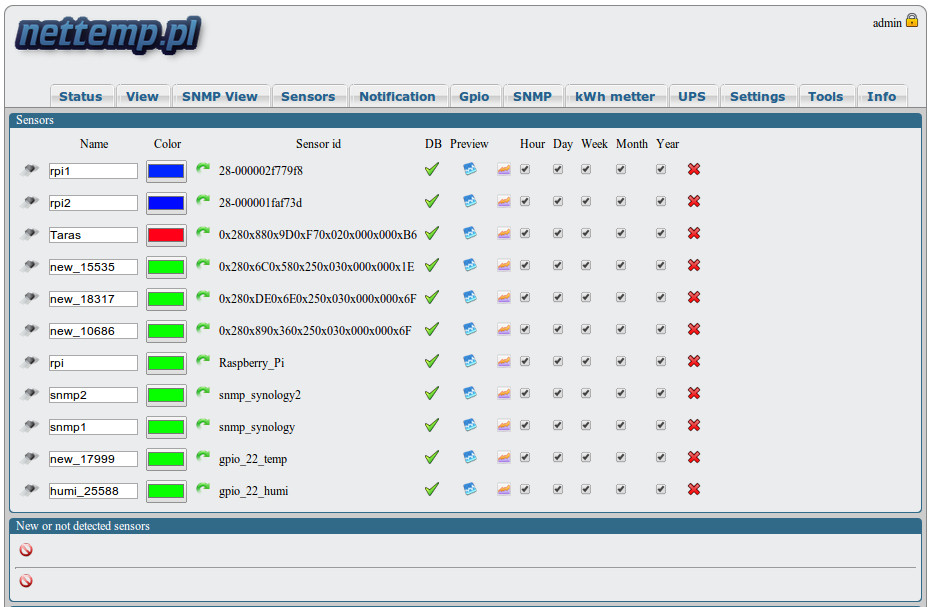Toggle Week checkbox for snmp2
This screenshot has width=933, height=607.
[x=586, y=393]
